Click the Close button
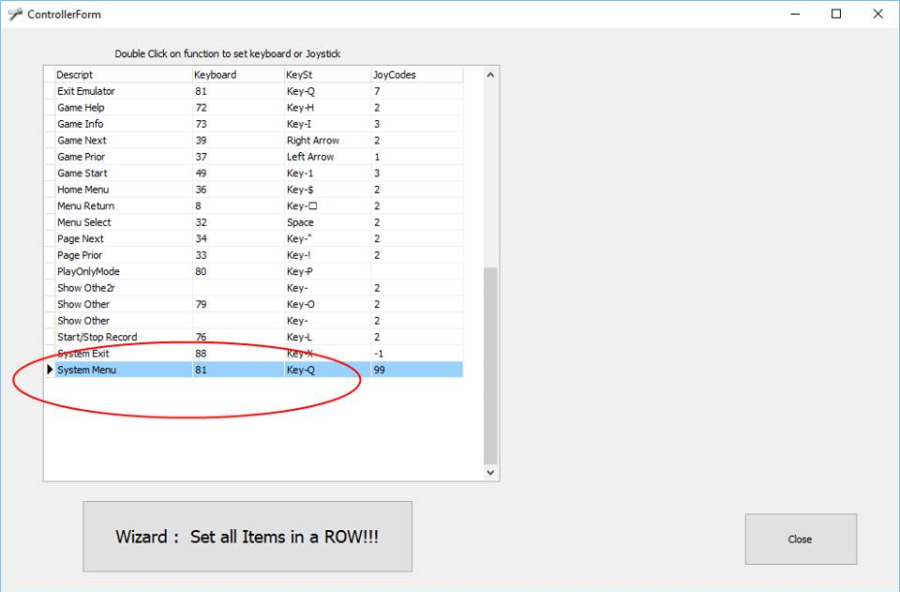The image size is (900, 592). pyautogui.click(x=800, y=539)
